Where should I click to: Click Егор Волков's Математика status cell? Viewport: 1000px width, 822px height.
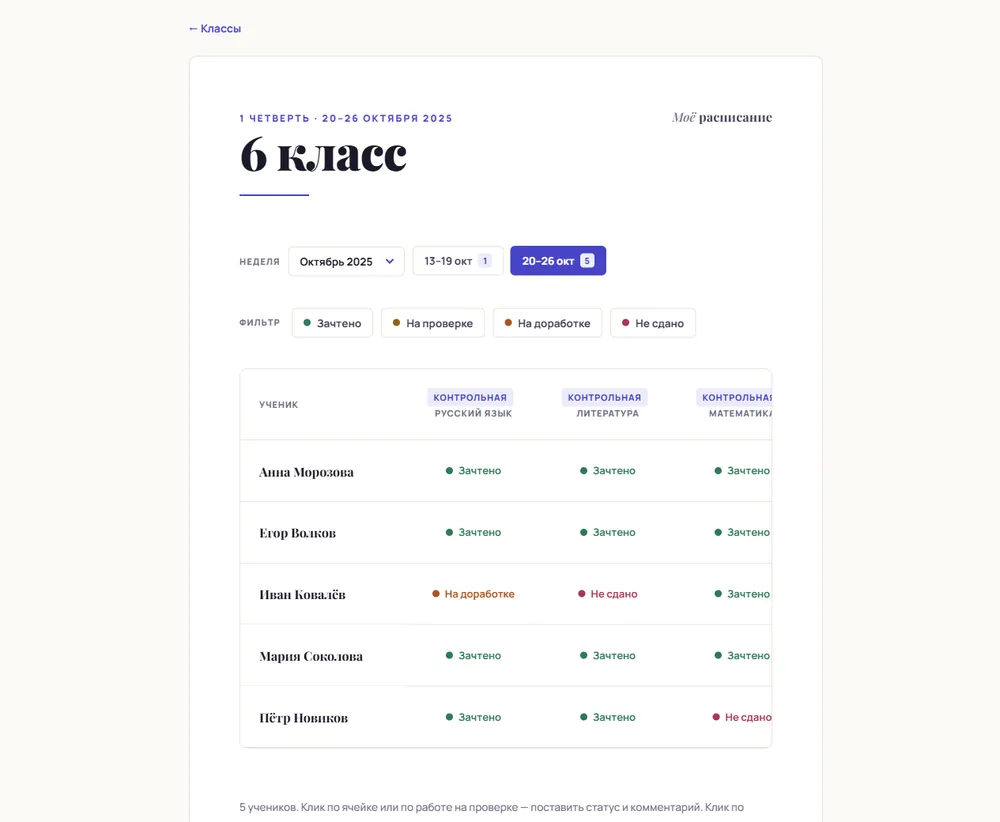[x=742, y=532]
